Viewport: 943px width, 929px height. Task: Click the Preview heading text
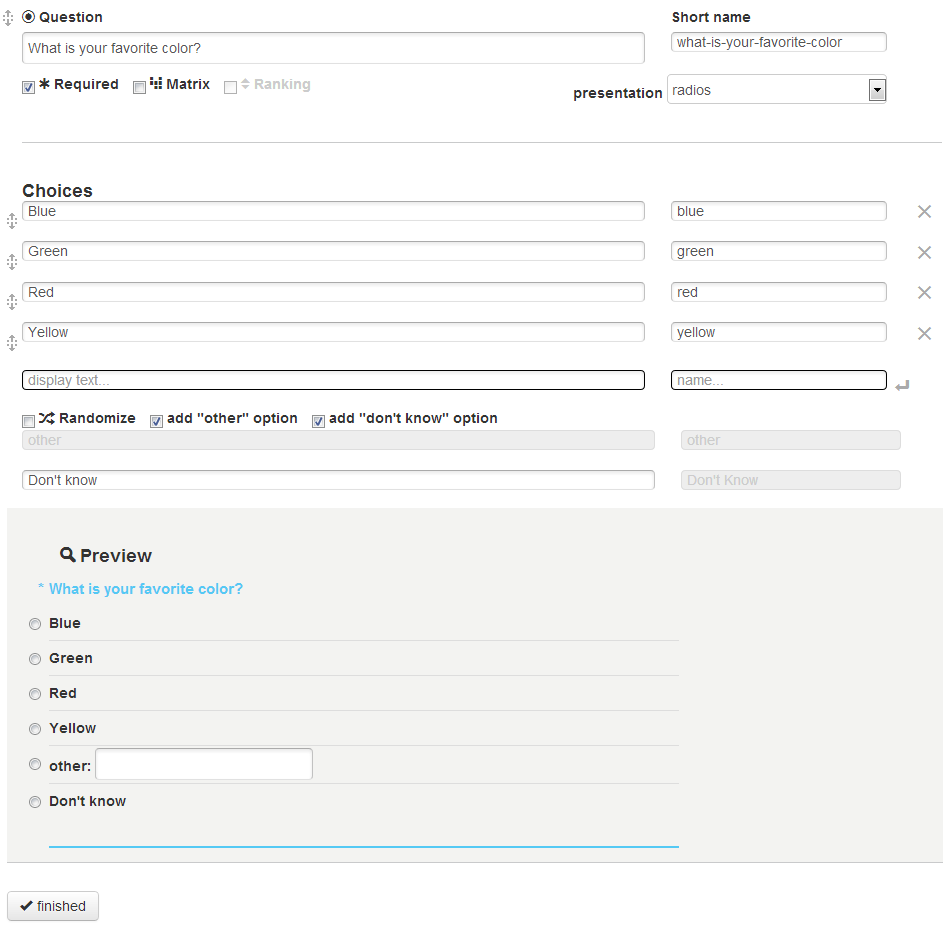(115, 556)
